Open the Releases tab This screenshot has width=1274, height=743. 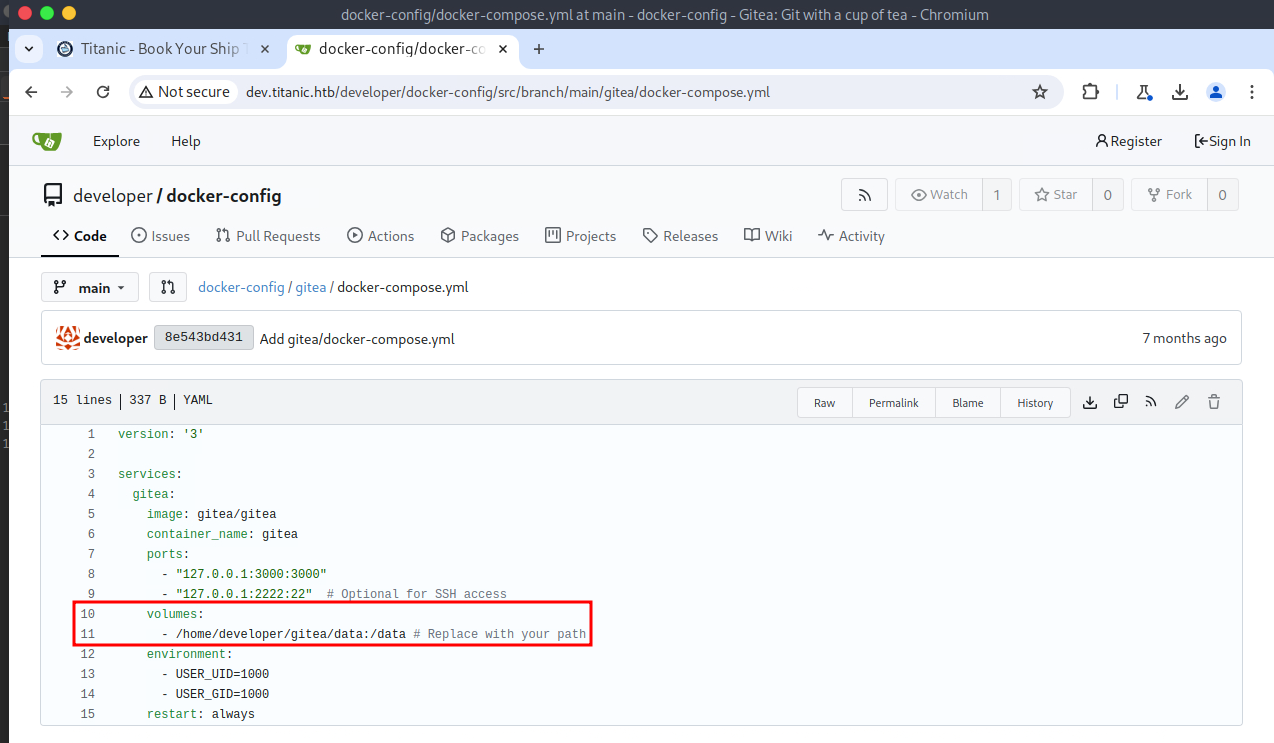tap(680, 236)
